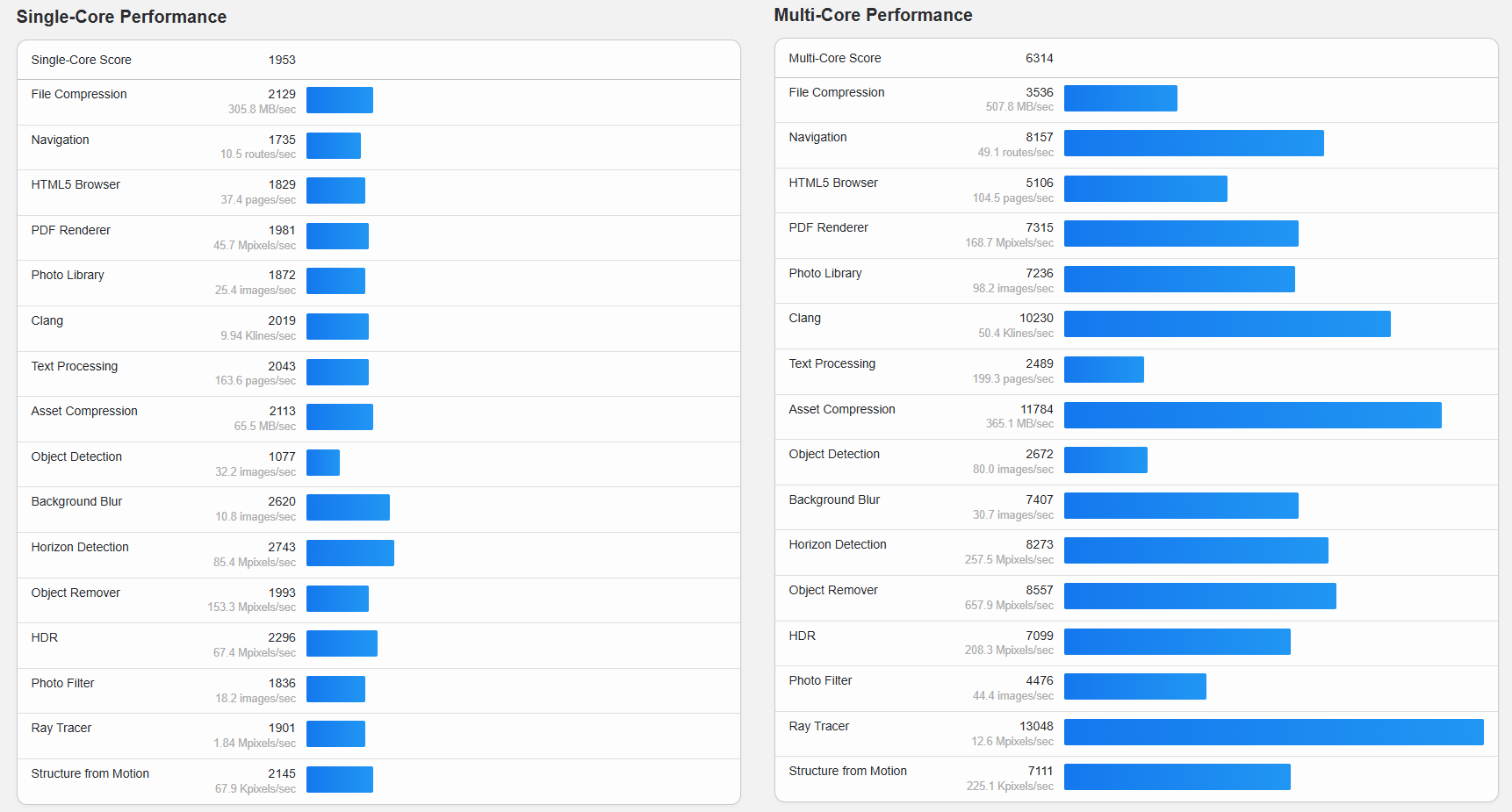1512x812 pixels.
Task: Click the Single-Core Score value 1953
Action: click(282, 60)
